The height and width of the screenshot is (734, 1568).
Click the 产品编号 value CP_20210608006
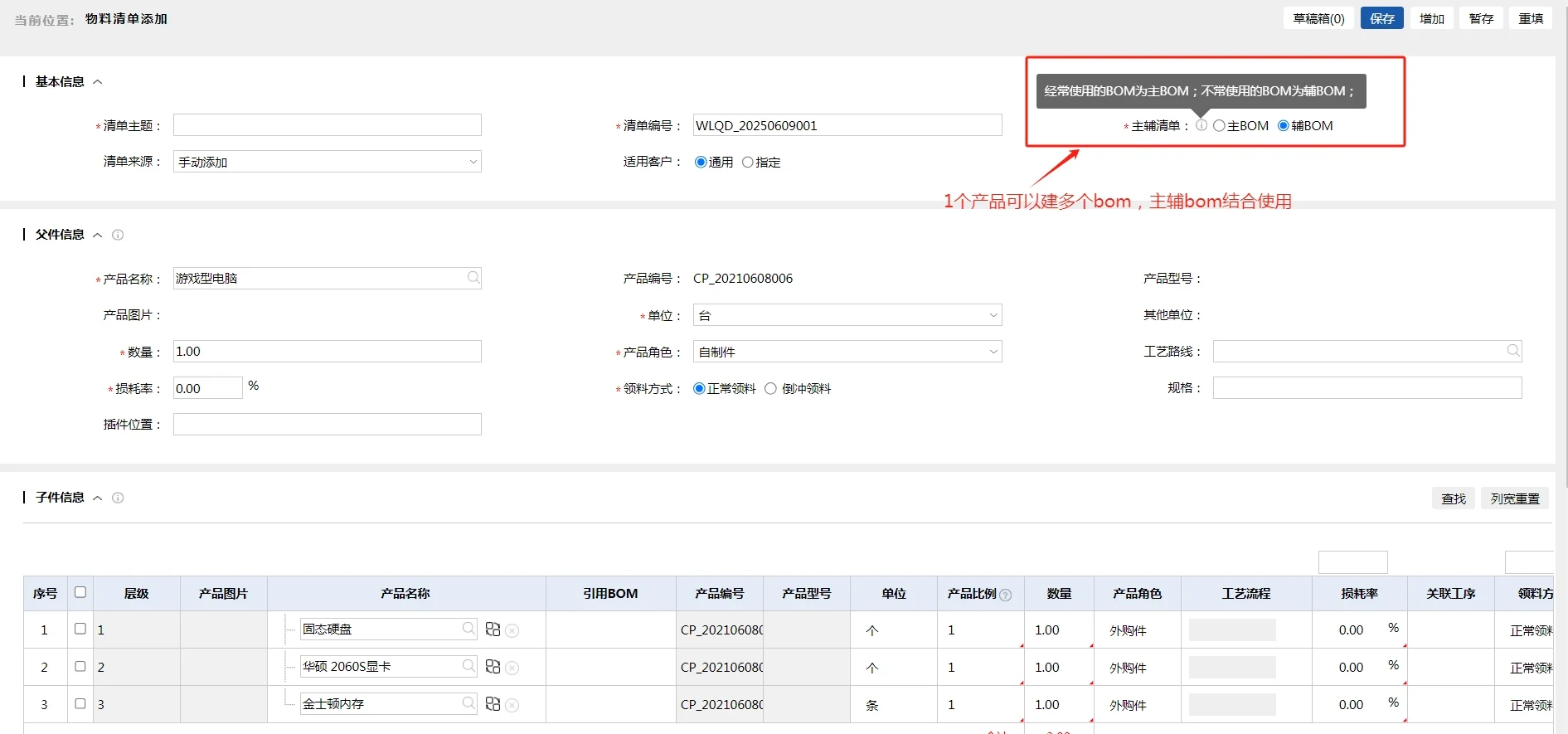[x=743, y=279]
